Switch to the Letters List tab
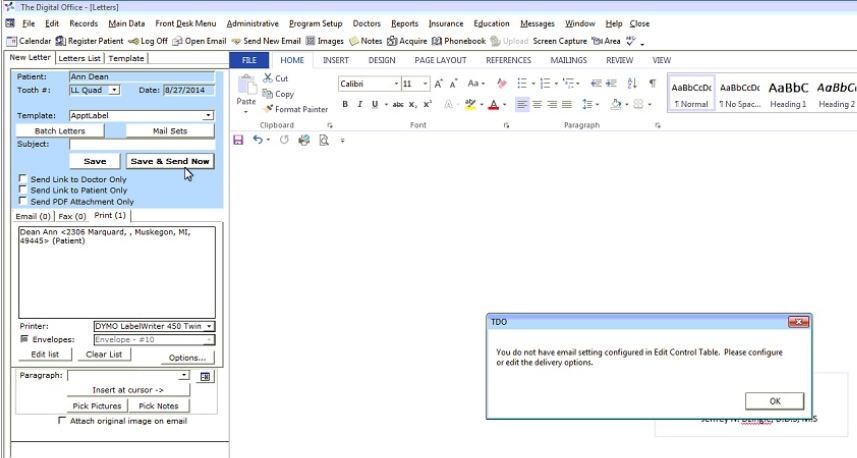 coord(80,59)
